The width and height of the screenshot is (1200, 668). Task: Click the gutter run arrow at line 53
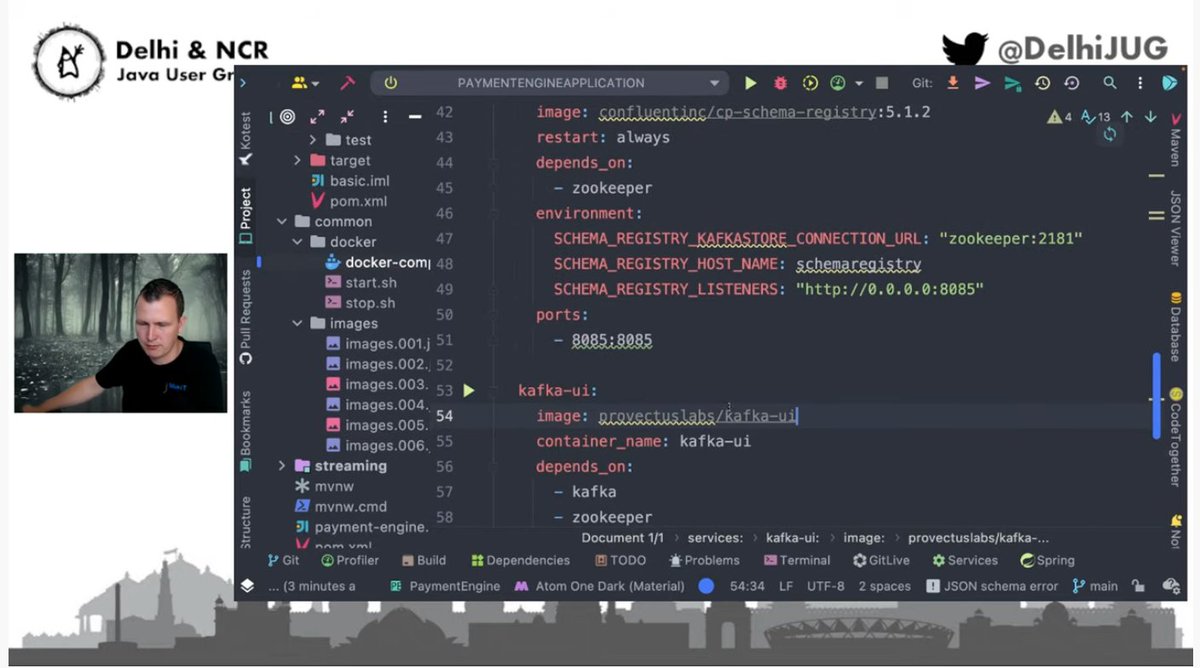click(469, 391)
